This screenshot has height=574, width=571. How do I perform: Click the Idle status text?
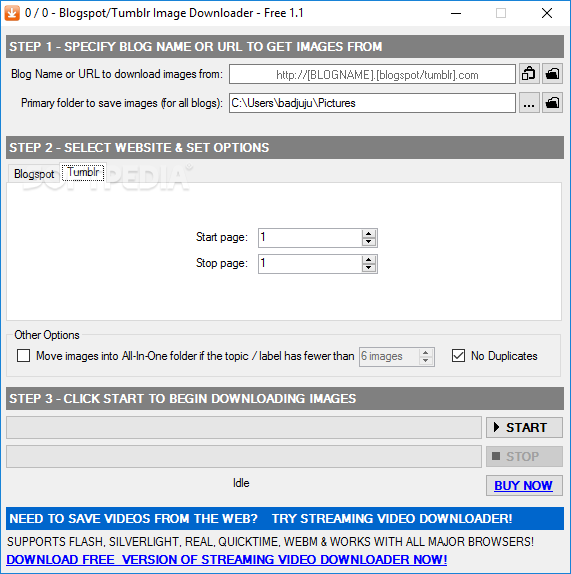tap(241, 483)
